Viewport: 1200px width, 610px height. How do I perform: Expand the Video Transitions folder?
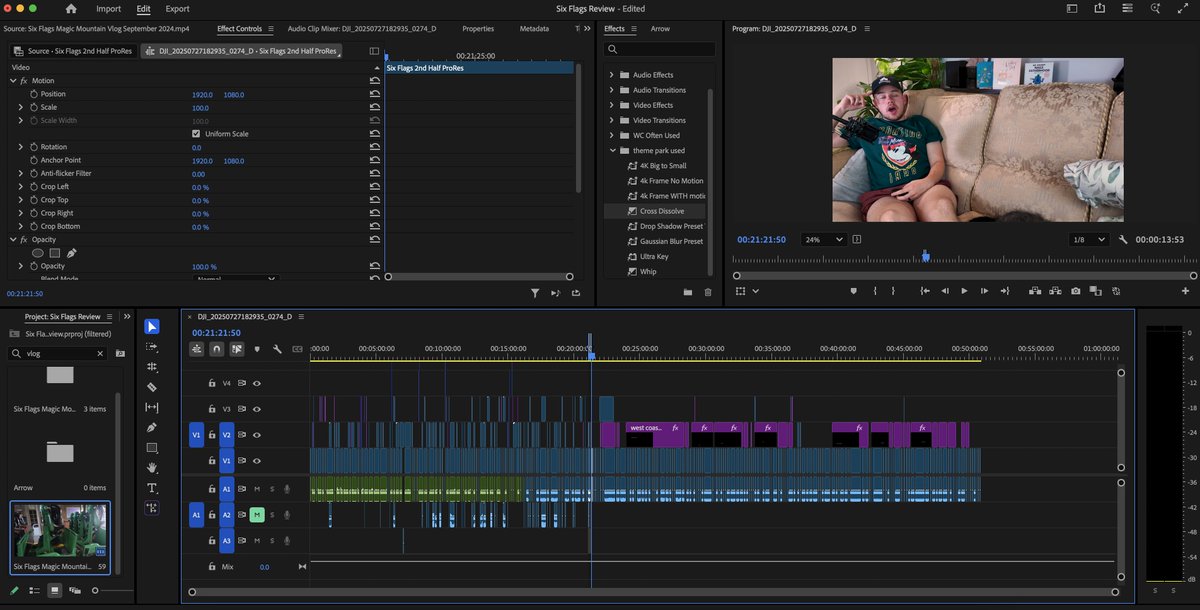coord(612,120)
